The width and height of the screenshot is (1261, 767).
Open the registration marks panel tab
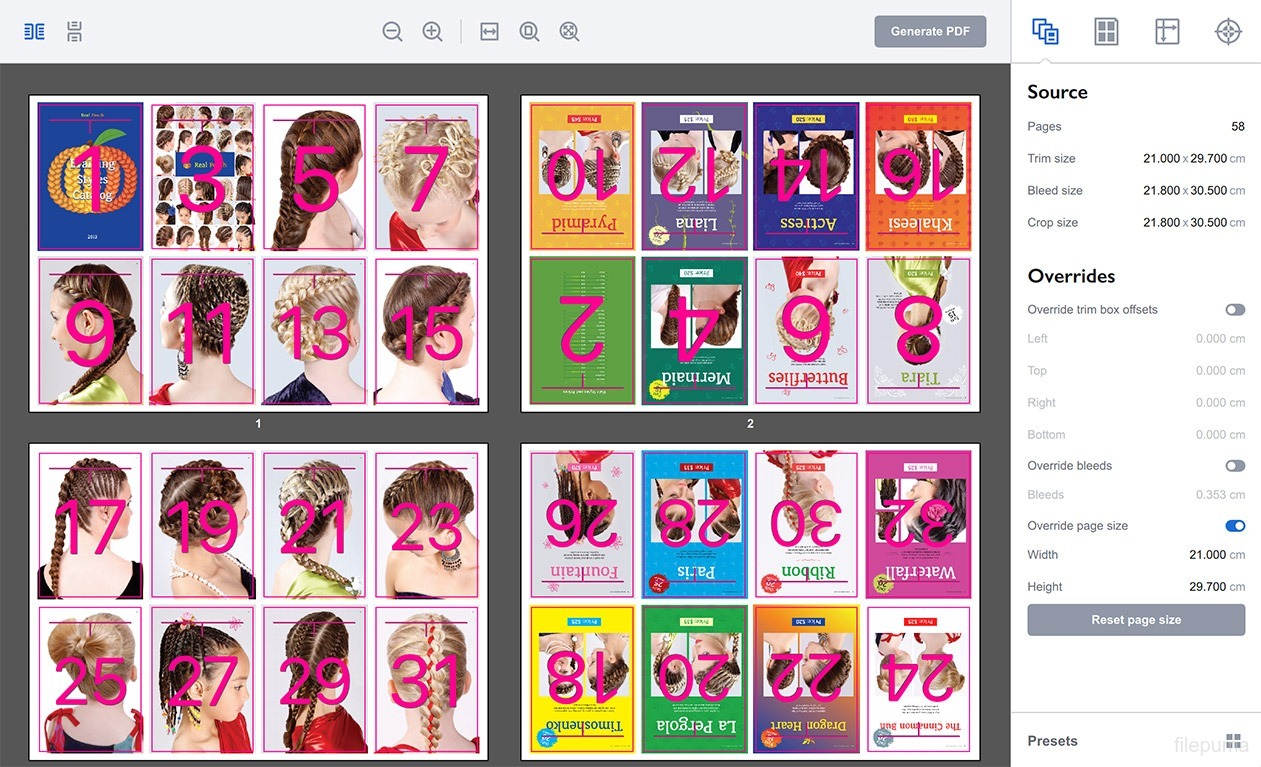(1228, 32)
